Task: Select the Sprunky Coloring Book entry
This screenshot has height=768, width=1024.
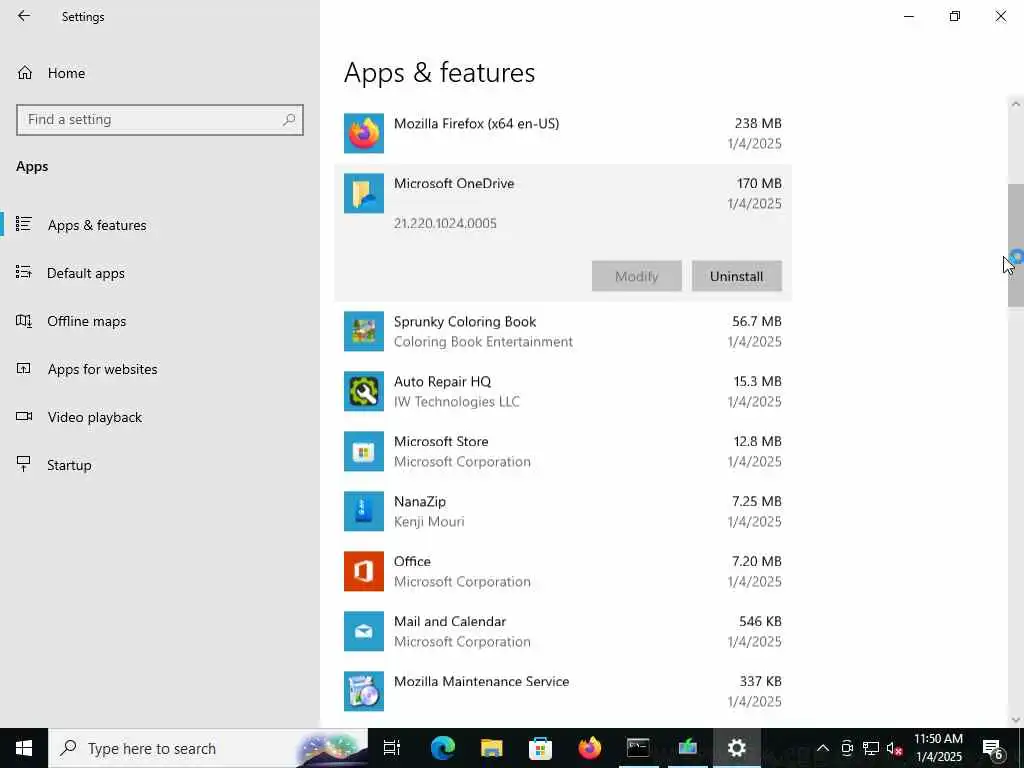Action: click(x=563, y=332)
